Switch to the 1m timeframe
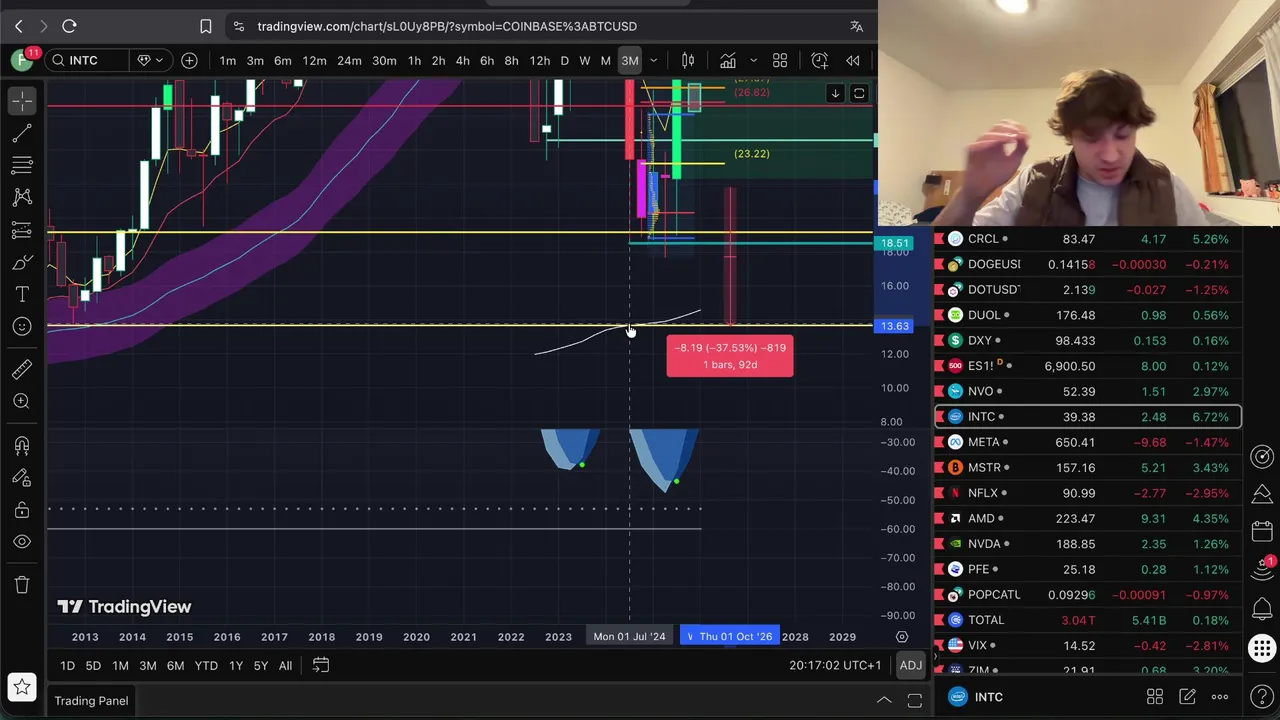 tap(228, 61)
